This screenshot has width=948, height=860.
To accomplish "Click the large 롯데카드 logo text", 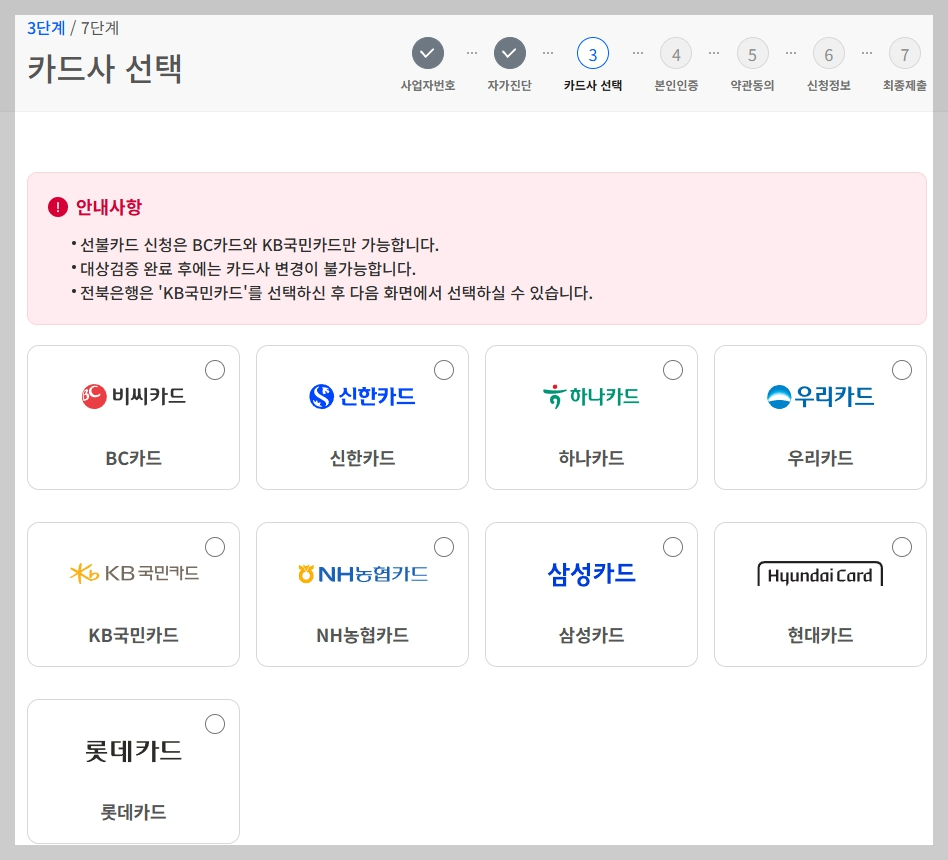I will pos(134,751).
